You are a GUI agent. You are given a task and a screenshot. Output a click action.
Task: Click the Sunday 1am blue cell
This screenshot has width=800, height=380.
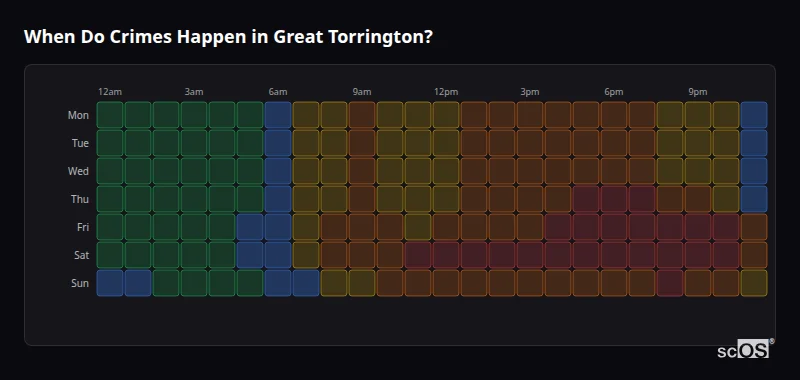pos(138,283)
